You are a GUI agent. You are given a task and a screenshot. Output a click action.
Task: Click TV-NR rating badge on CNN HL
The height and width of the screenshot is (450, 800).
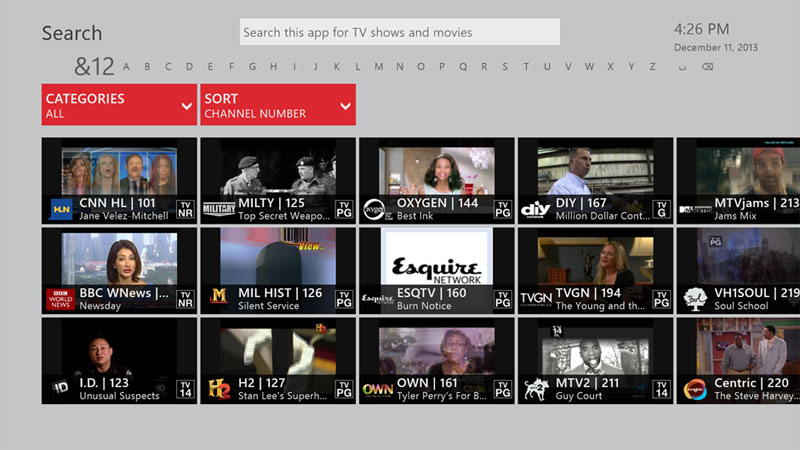click(185, 209)
